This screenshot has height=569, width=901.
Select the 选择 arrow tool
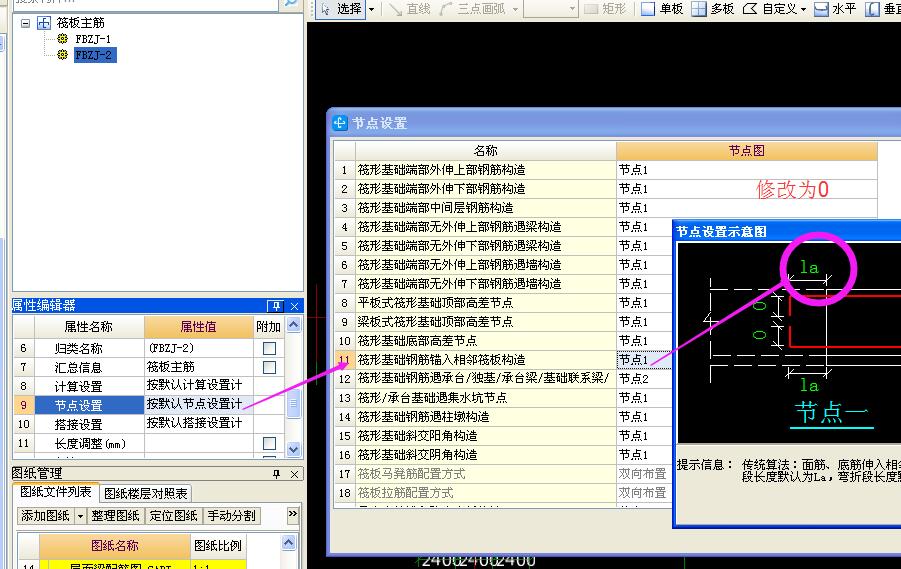(x=341, y=9)
